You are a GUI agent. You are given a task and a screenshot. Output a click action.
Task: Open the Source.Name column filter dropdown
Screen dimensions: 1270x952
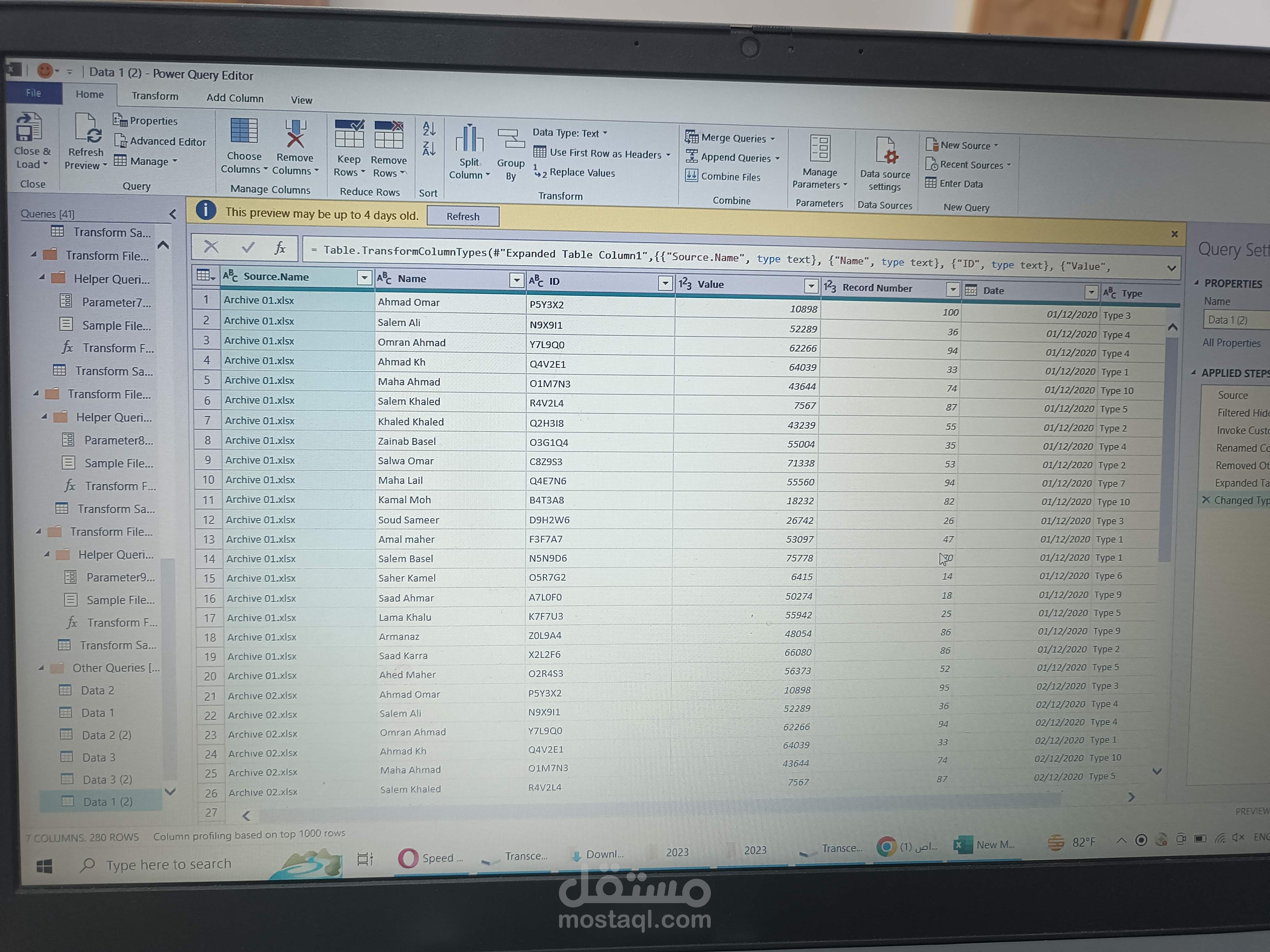[364, 278]
